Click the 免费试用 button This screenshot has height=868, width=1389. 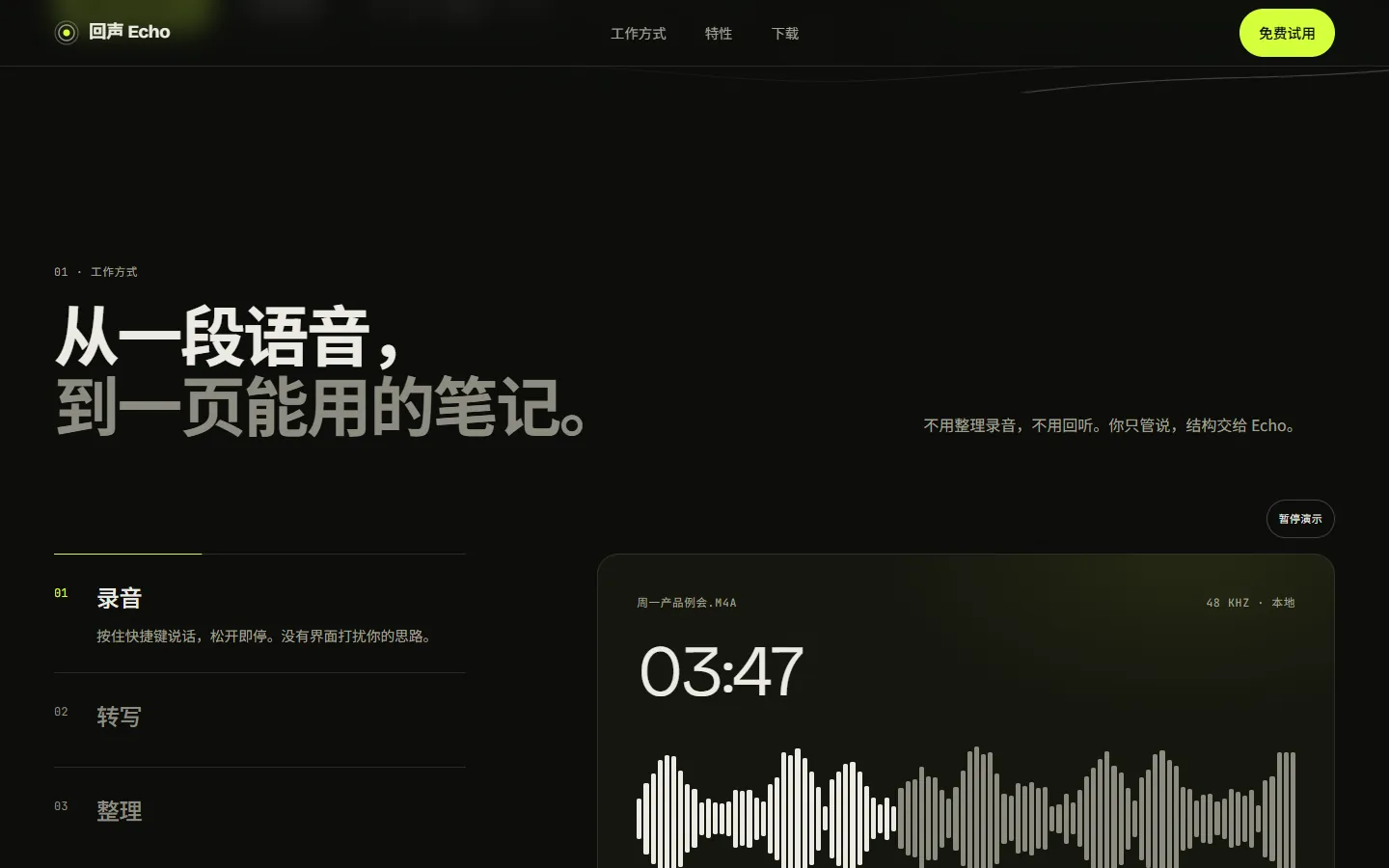coord(1287,33)
